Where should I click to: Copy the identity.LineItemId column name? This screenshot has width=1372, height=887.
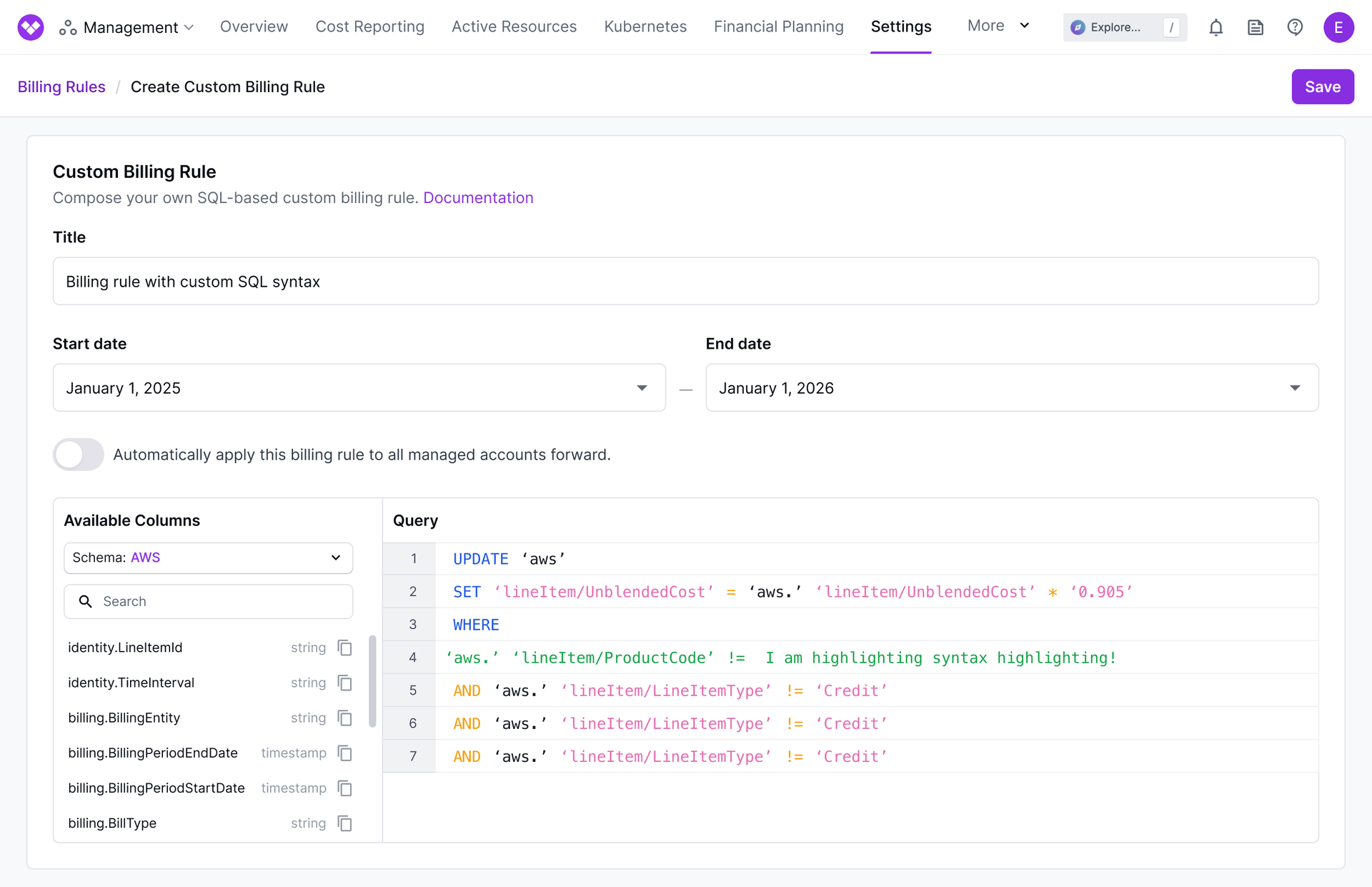[344, 648]
